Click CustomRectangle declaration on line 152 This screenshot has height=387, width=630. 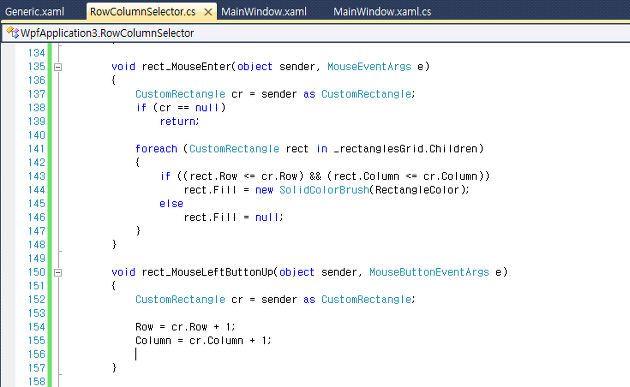point(180,300)
